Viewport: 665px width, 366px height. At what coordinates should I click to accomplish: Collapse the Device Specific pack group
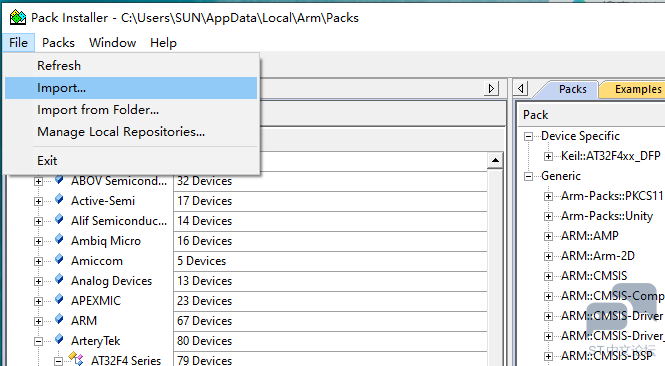coord(528,137)
